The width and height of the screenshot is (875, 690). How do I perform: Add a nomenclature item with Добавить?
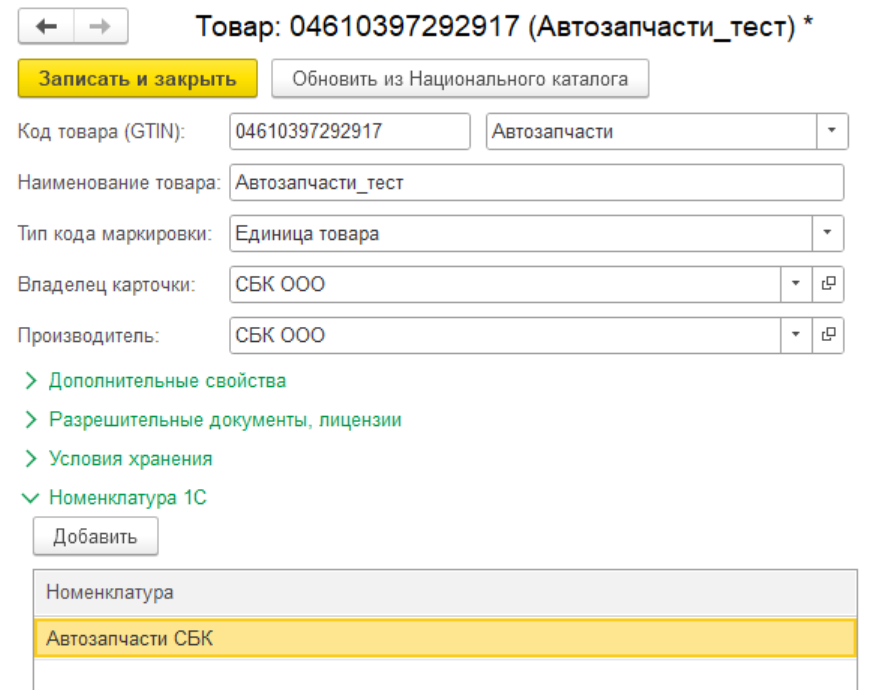95,536
